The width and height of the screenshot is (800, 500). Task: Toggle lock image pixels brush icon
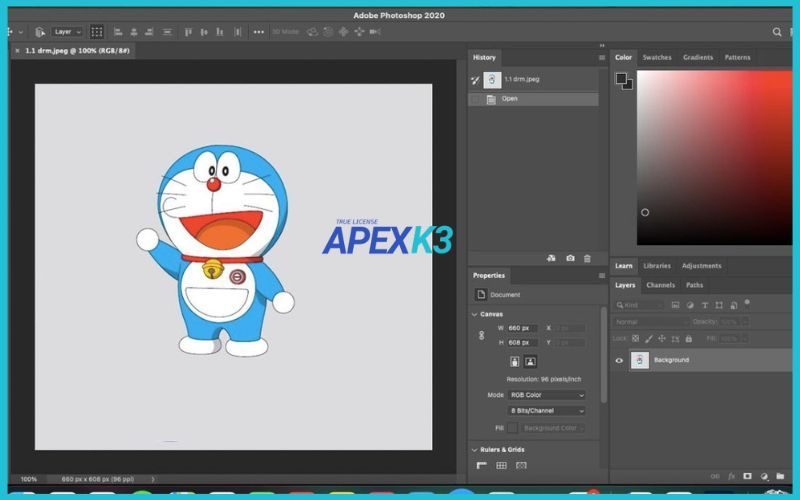[648, 338]
